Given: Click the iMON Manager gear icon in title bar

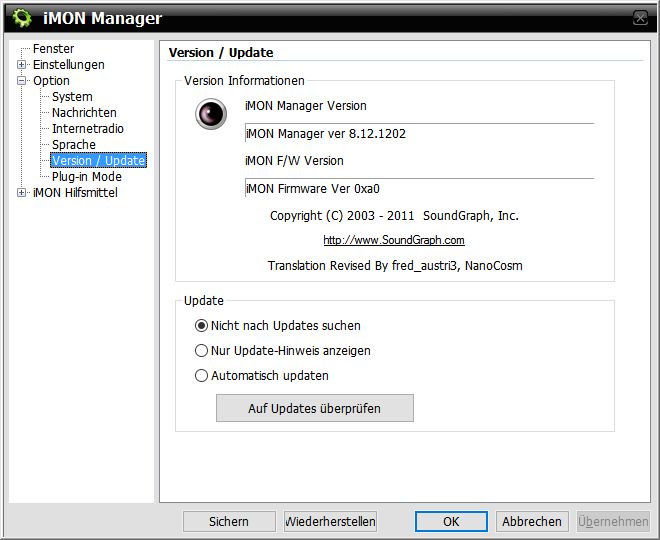Looking at the screenshot, I should [x=22, y=18].
